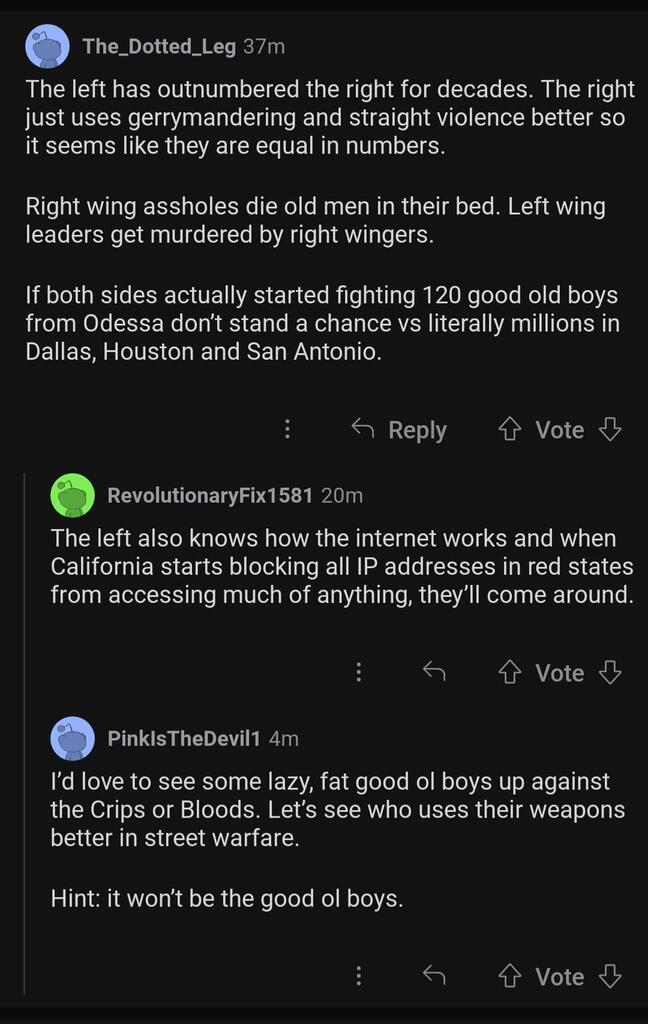
Task: Downvote RevolutionaryFix1581's comment
Action: [609, 673]
